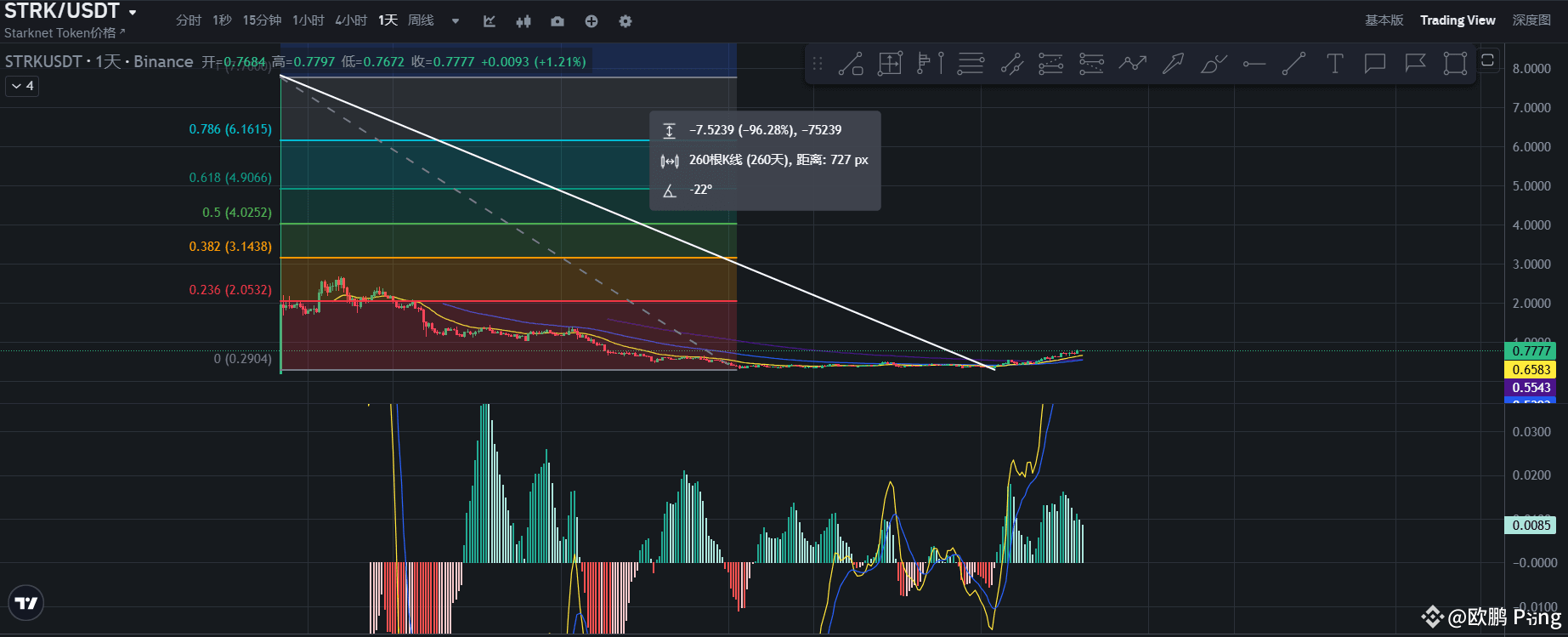Select the diagonal trend line tool
1568x637 pixels.
pos(1293,64)
